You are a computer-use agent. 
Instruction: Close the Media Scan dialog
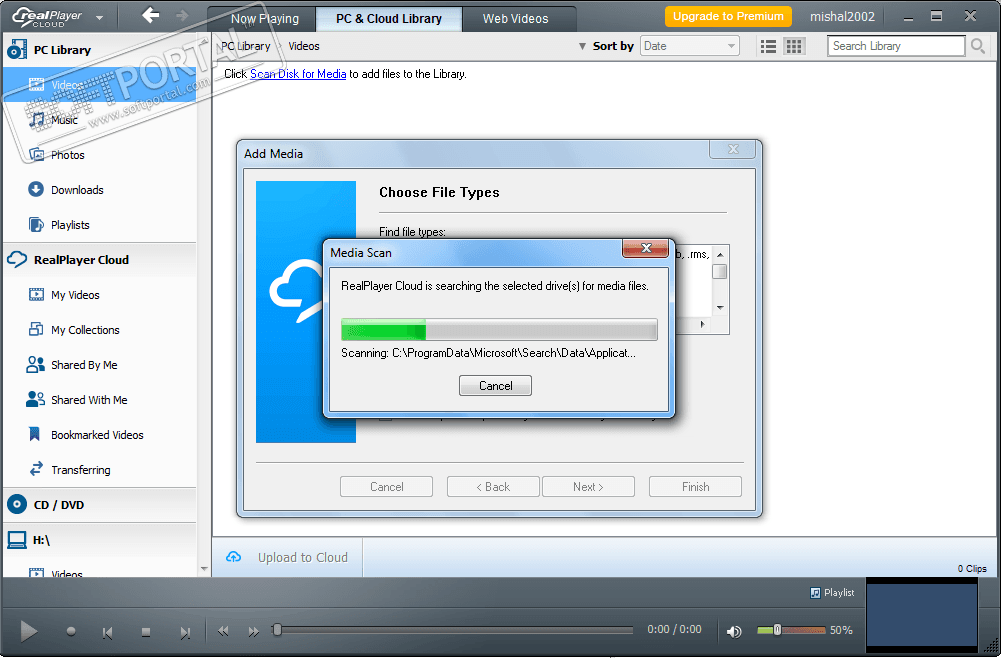pos(645,248)
